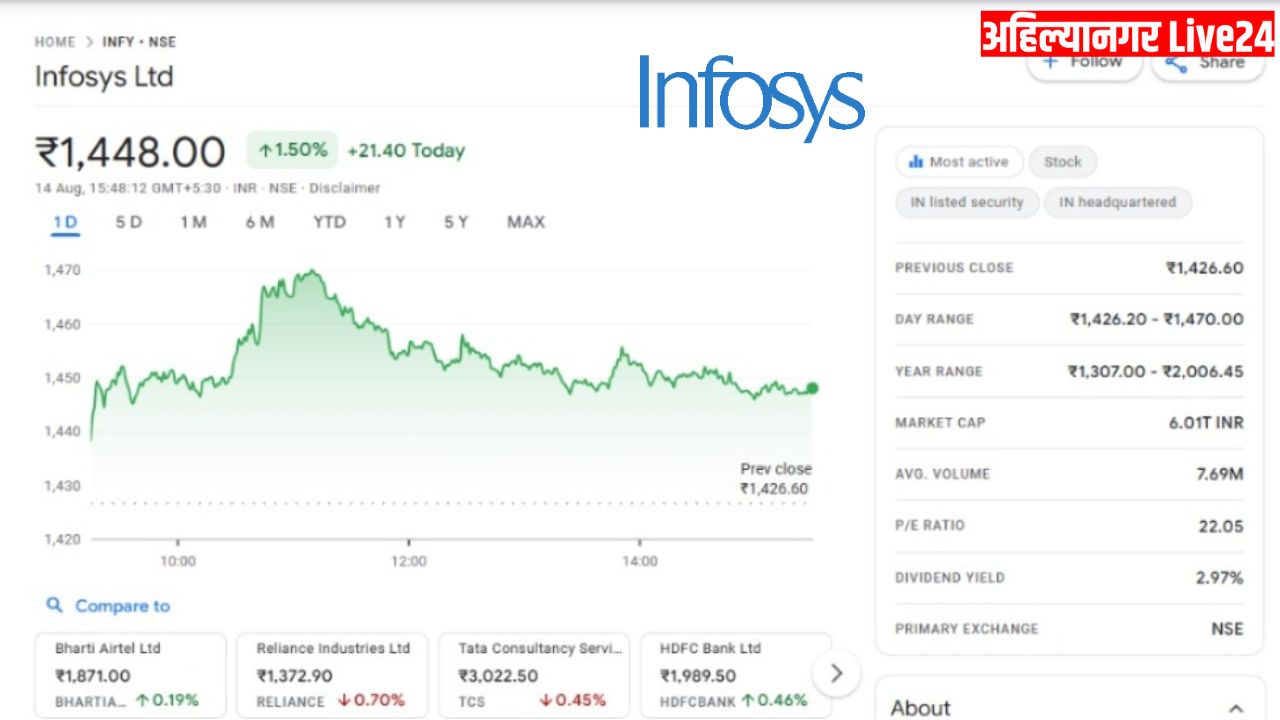
Task: Click the ₹1,448.00 stock price
Action: click(x=131, y=153)
